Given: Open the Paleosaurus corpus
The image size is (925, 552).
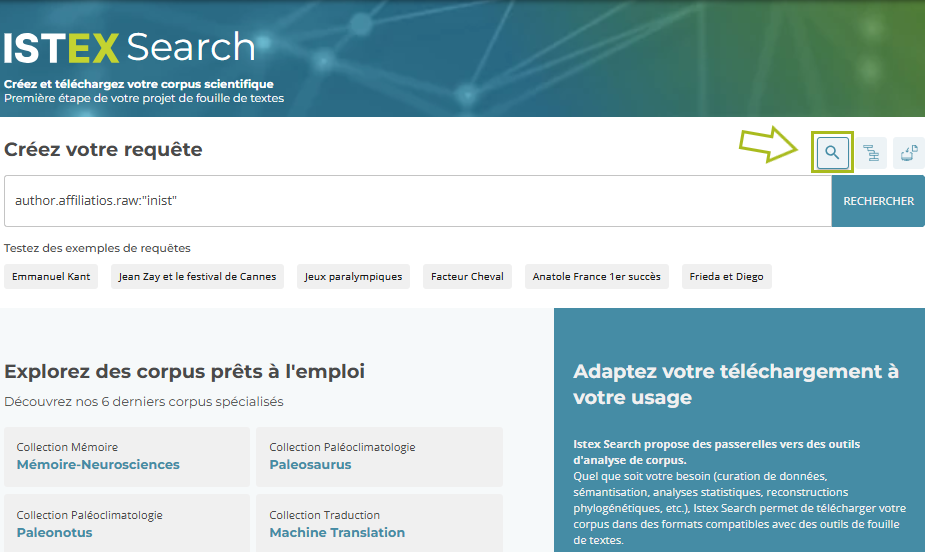Looking at the screenshot, I should click(310, 464).
